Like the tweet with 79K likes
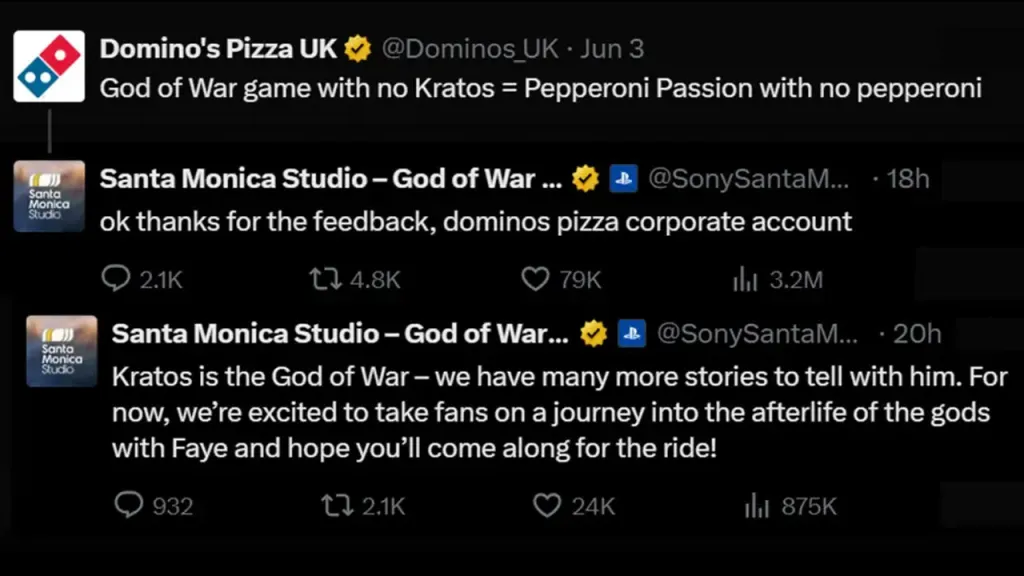 coord(535,280)
